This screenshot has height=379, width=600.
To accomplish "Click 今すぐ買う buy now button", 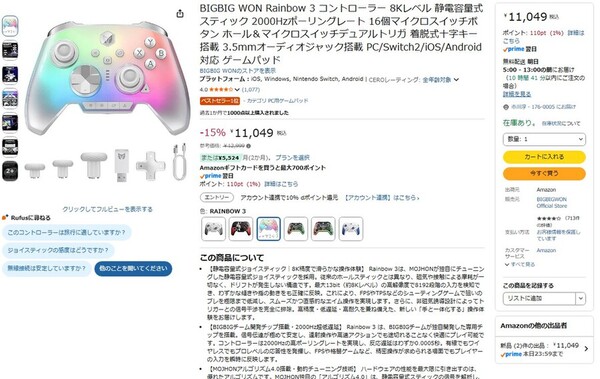I will coord(544,173).
